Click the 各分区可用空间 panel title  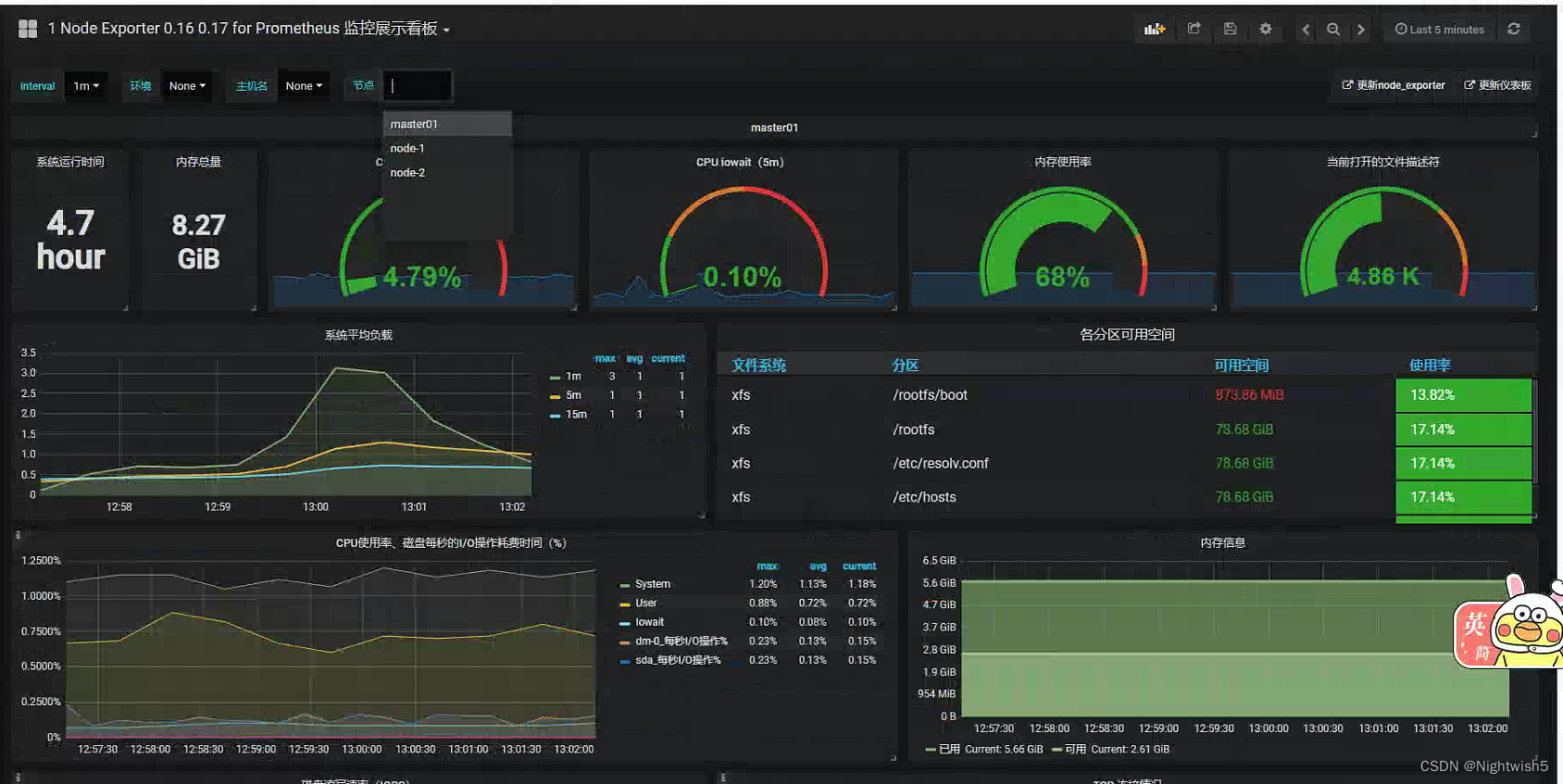tap(1127, 334)
